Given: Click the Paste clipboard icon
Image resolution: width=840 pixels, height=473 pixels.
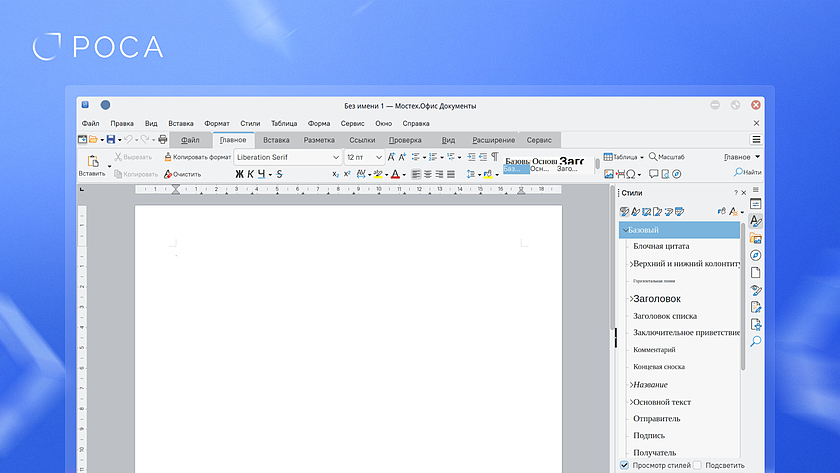Looking at the screenshot, I should [x=92, y=160].
